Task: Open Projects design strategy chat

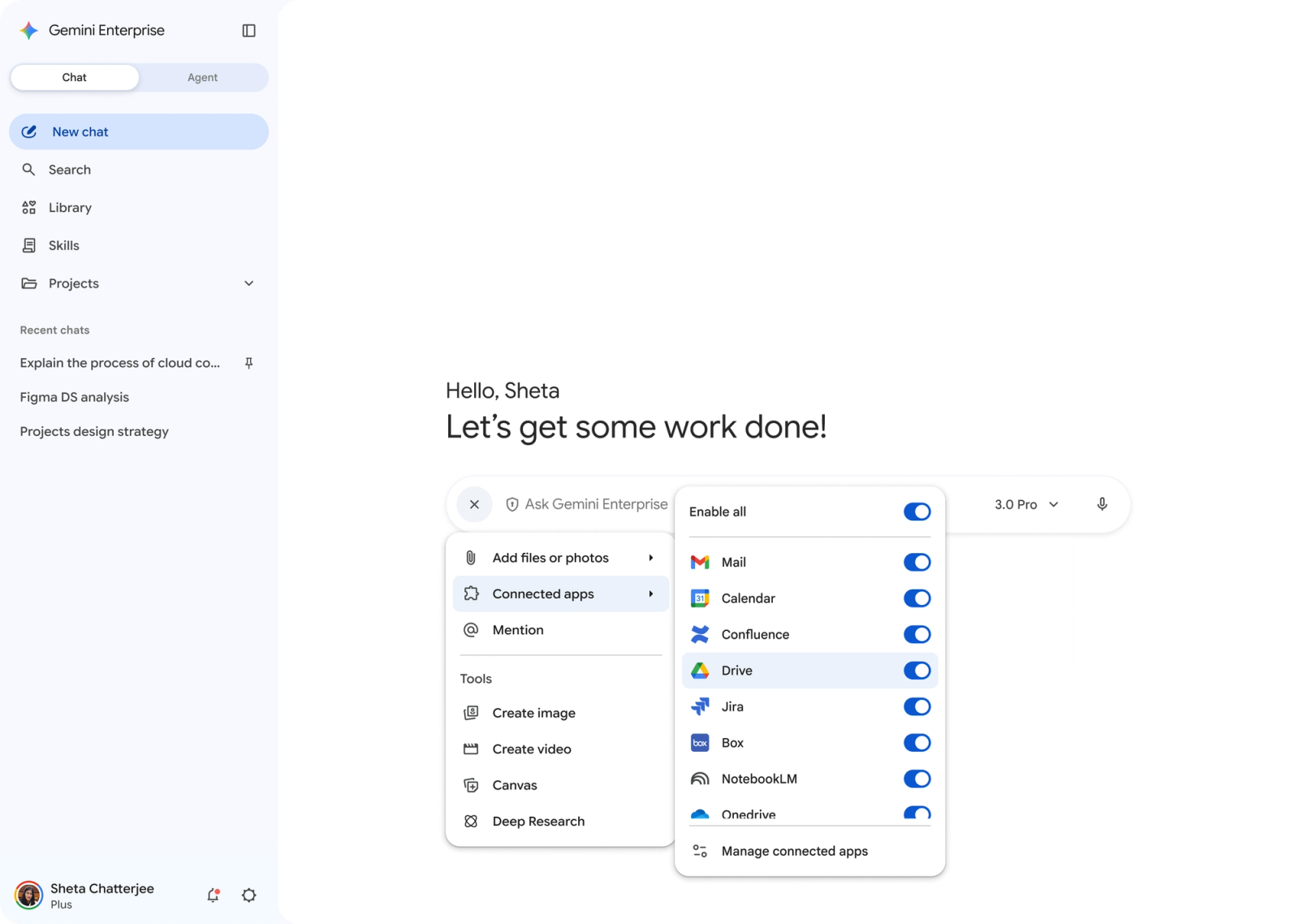Action: click(x=94, y=431)
